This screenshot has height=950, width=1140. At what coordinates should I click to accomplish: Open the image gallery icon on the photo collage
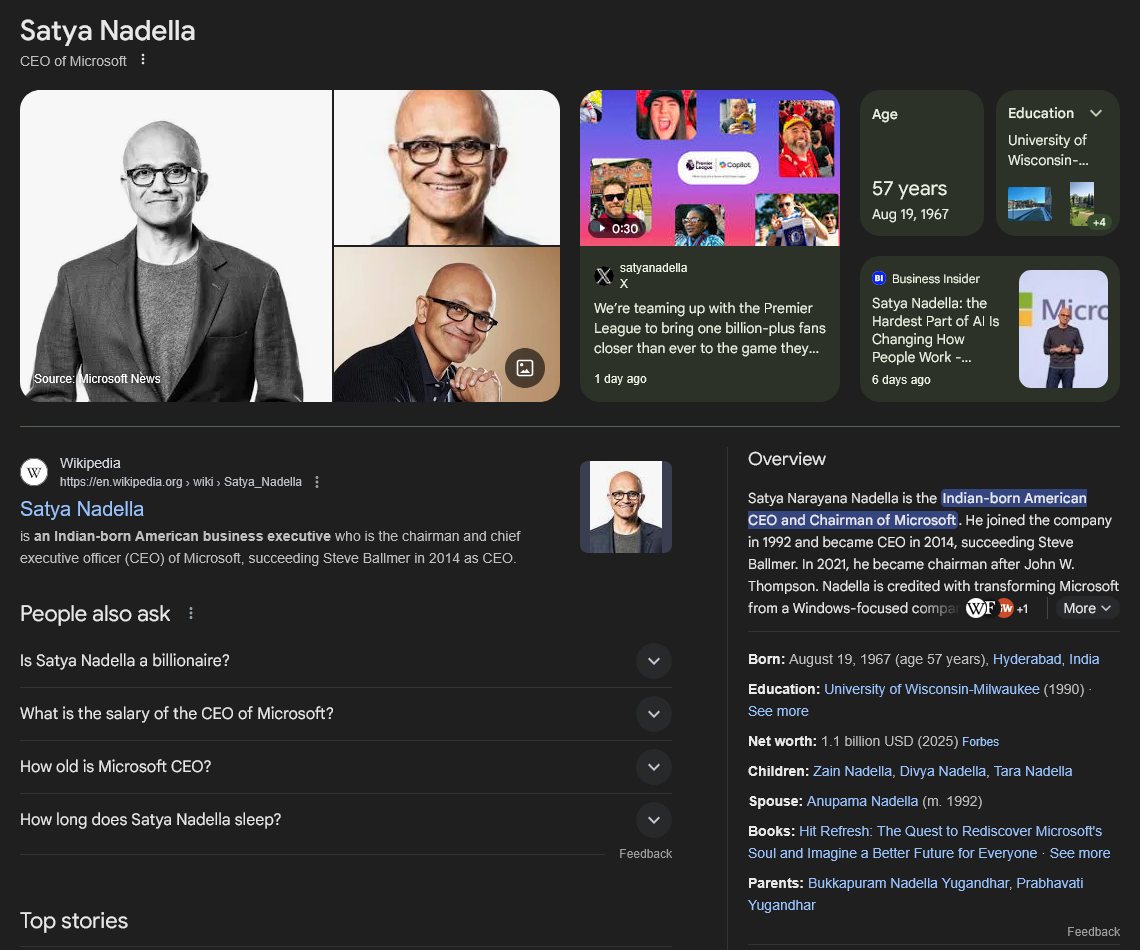[525, 368]
